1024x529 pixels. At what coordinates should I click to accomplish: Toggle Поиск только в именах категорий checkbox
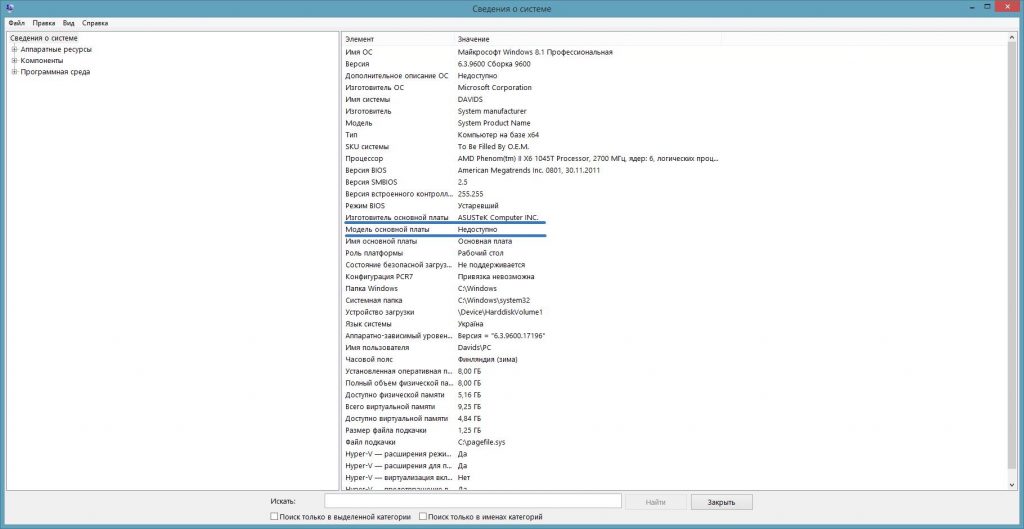click(x=424, y=517)
